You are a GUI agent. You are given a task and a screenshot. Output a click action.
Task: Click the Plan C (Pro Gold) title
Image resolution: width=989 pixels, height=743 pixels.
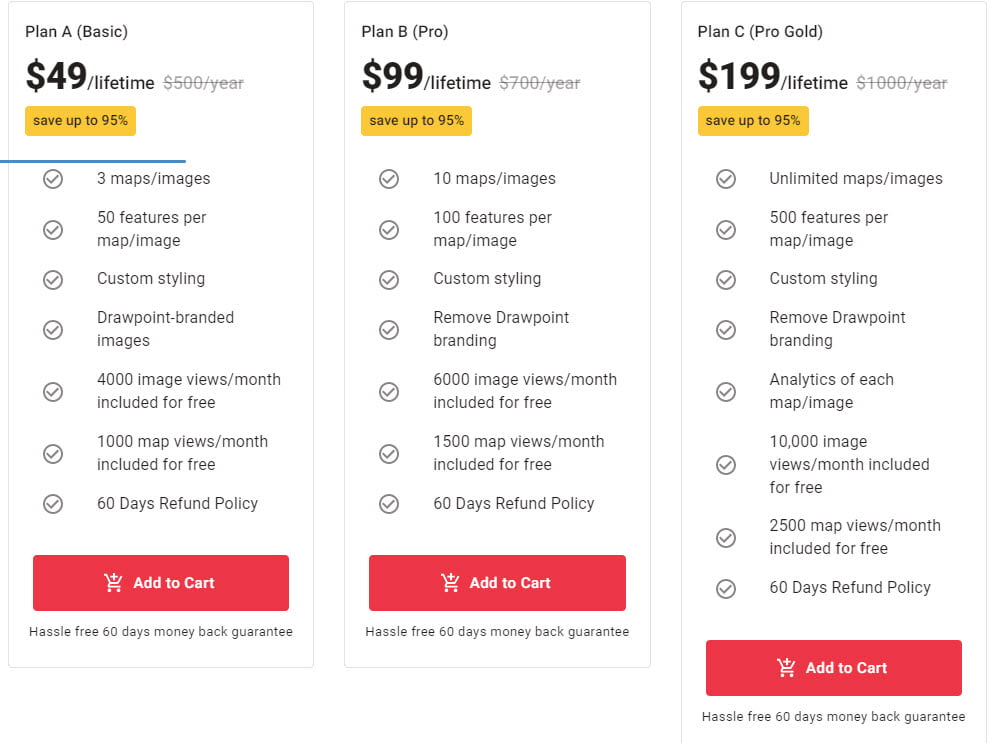tap(760, 32)
